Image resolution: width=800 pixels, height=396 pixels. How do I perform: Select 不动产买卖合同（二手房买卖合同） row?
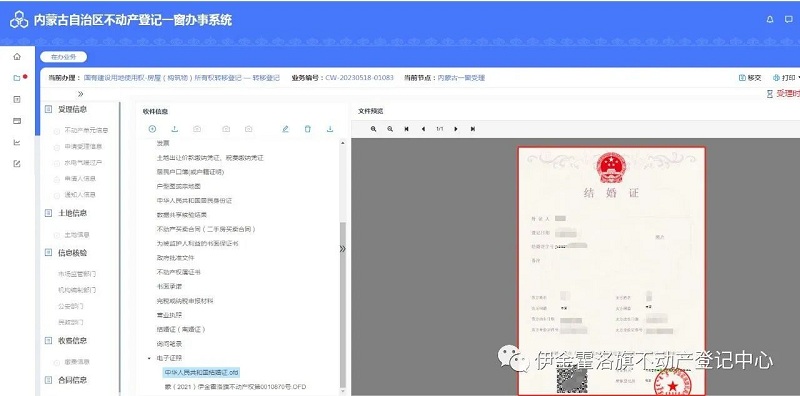206,229
